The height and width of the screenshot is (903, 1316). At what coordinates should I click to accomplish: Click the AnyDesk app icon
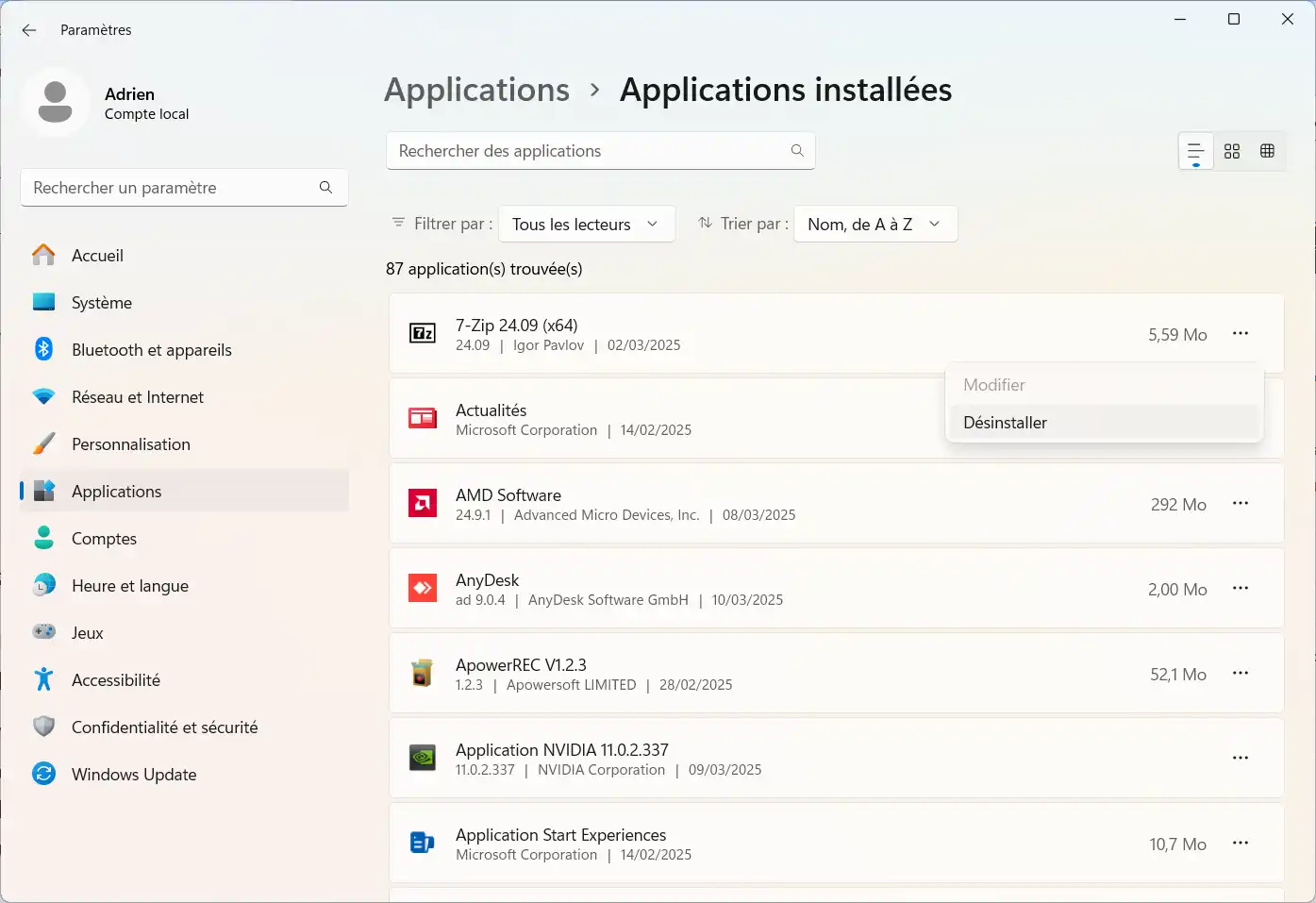tap(422, 588)
